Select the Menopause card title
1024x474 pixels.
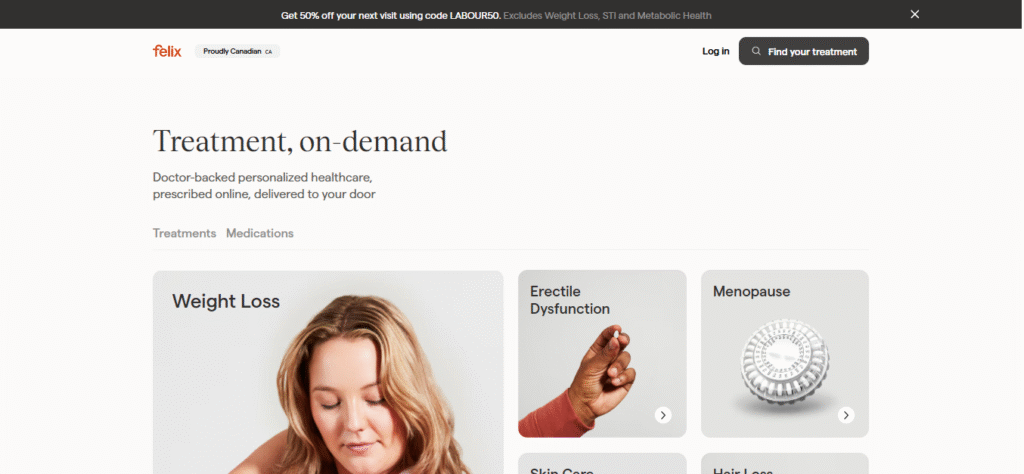[x=751, y=291]
